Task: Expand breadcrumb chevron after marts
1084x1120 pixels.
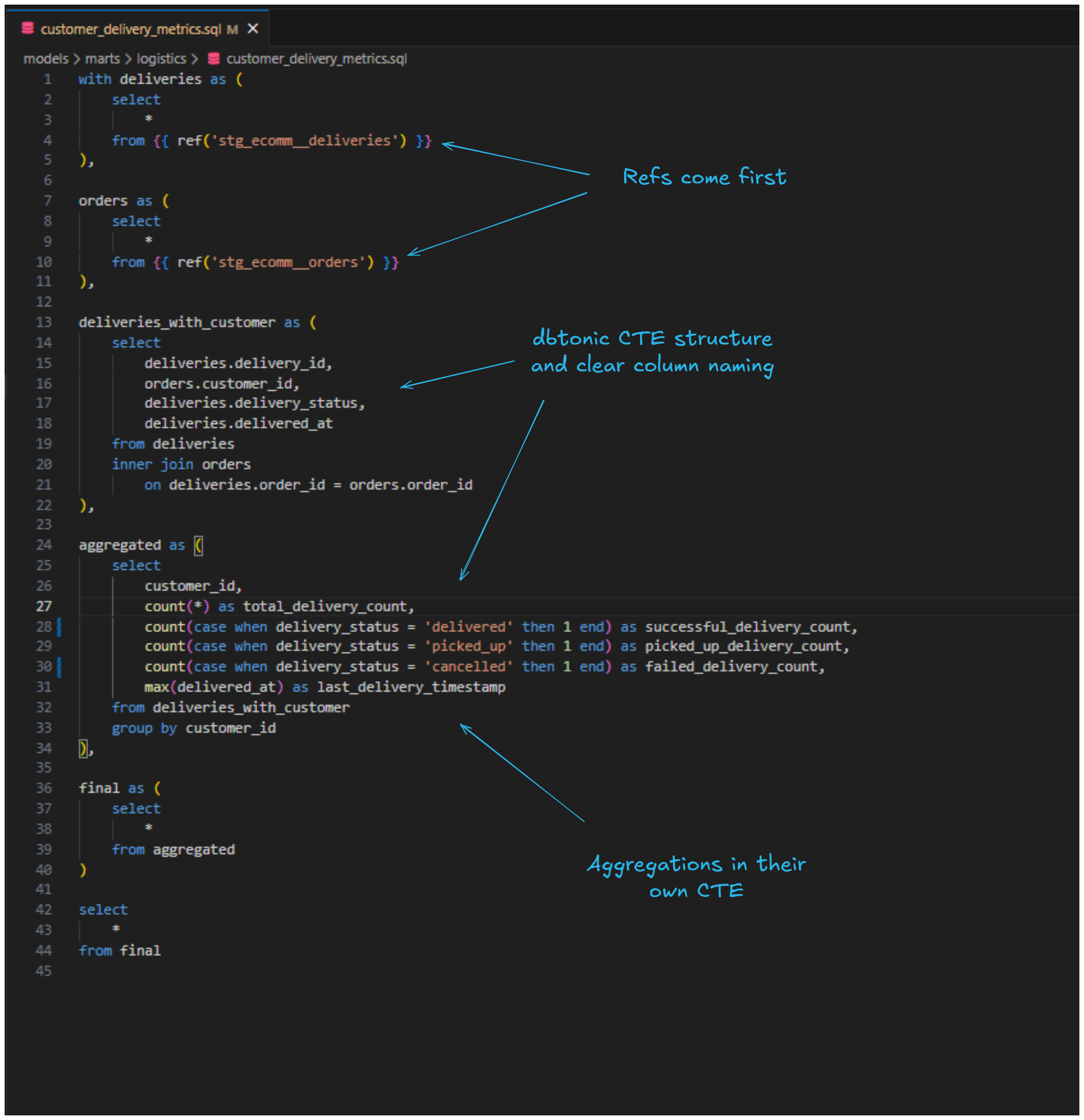Action: tap(128, 59)
